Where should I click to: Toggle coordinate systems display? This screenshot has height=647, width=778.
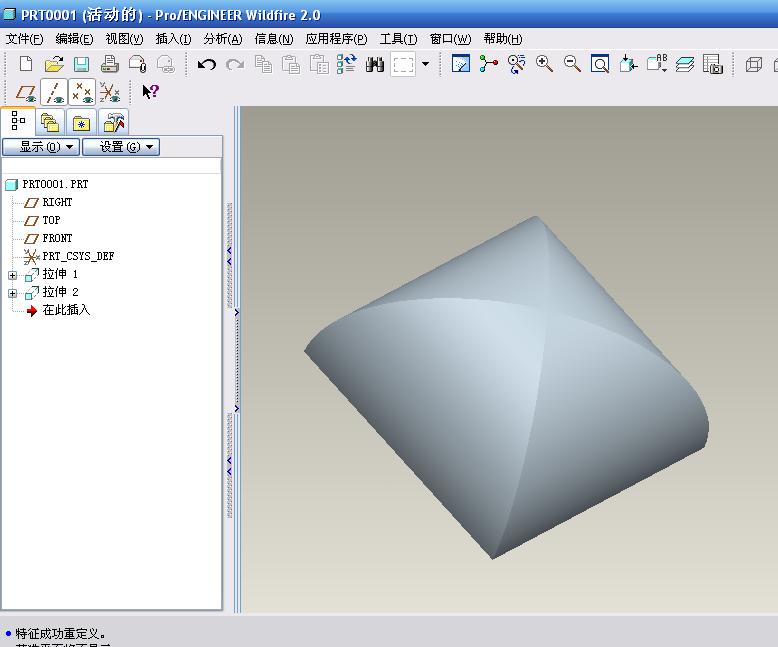110,93
